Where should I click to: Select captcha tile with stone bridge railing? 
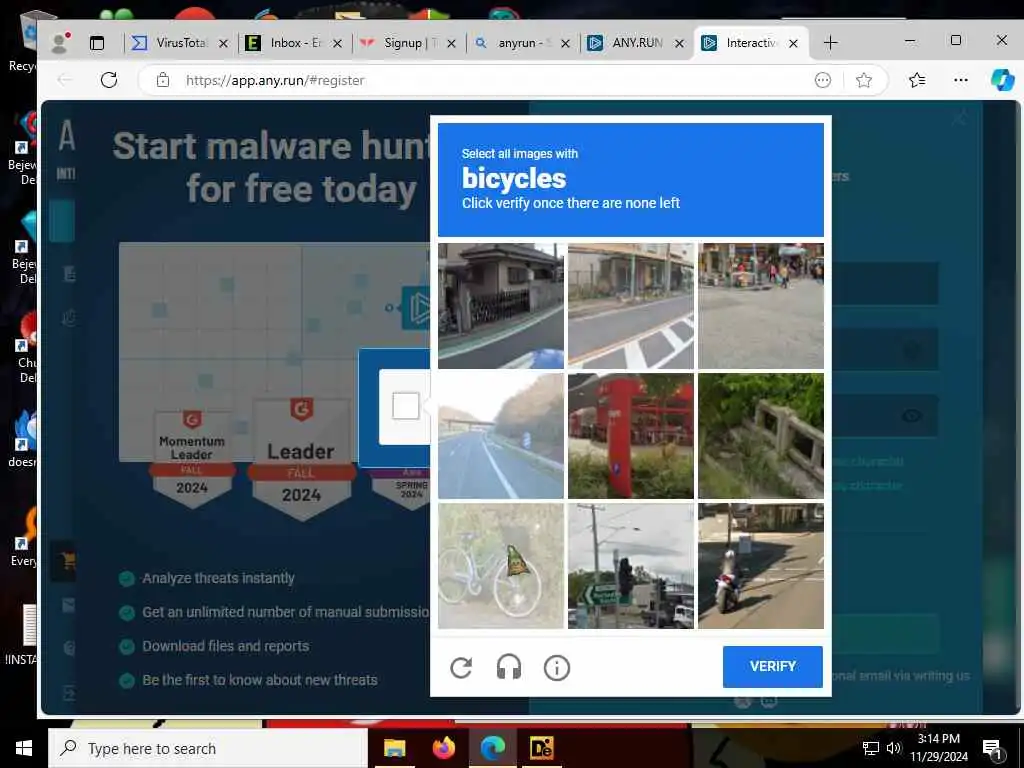pos(761,436)
